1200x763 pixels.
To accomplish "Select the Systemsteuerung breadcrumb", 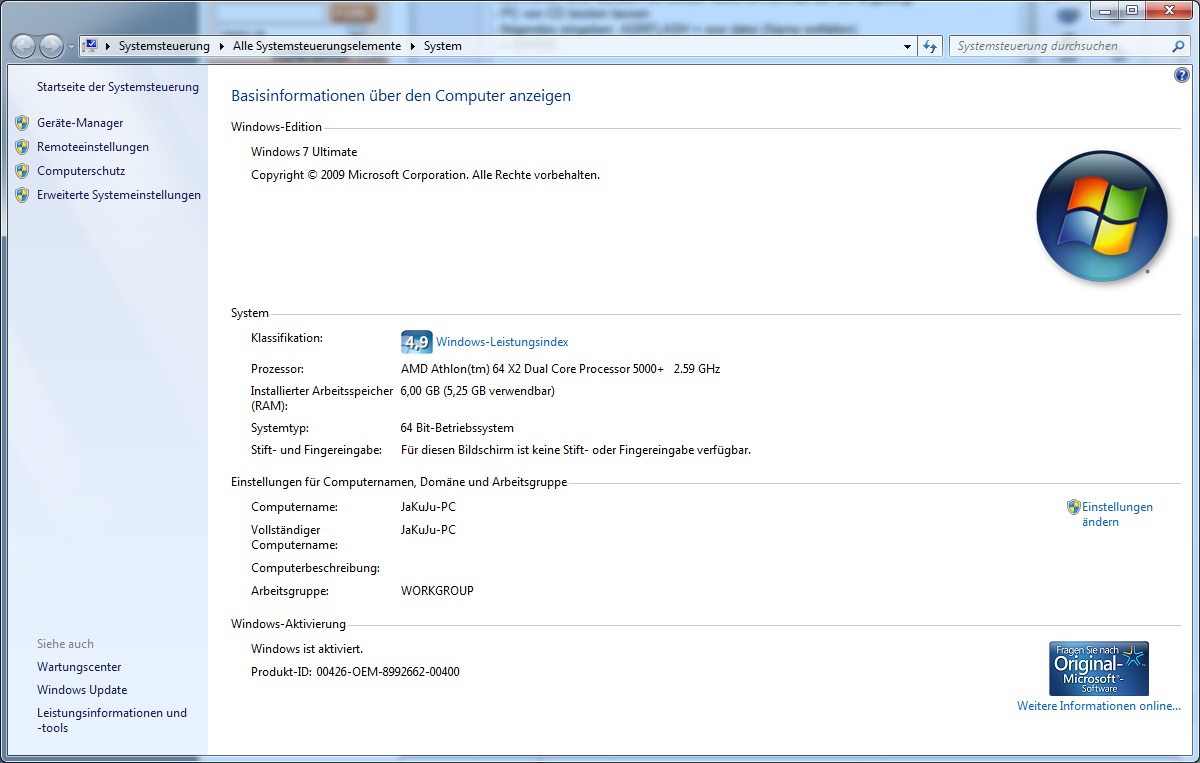I will [x=164, y=46].
